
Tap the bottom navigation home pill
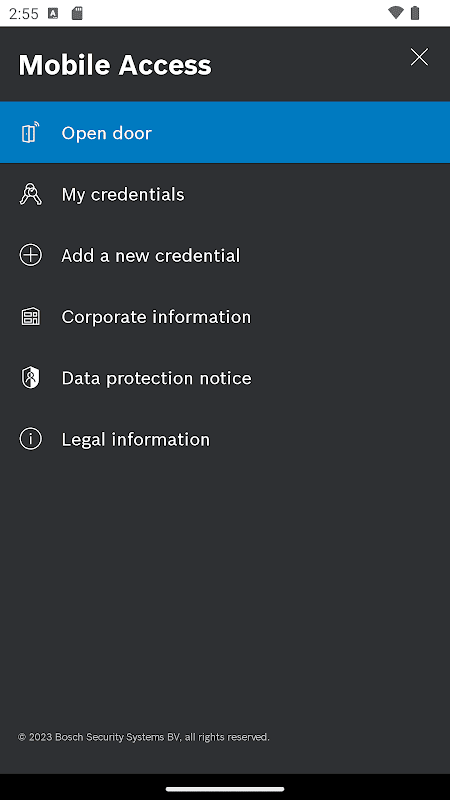pos(225,789)
